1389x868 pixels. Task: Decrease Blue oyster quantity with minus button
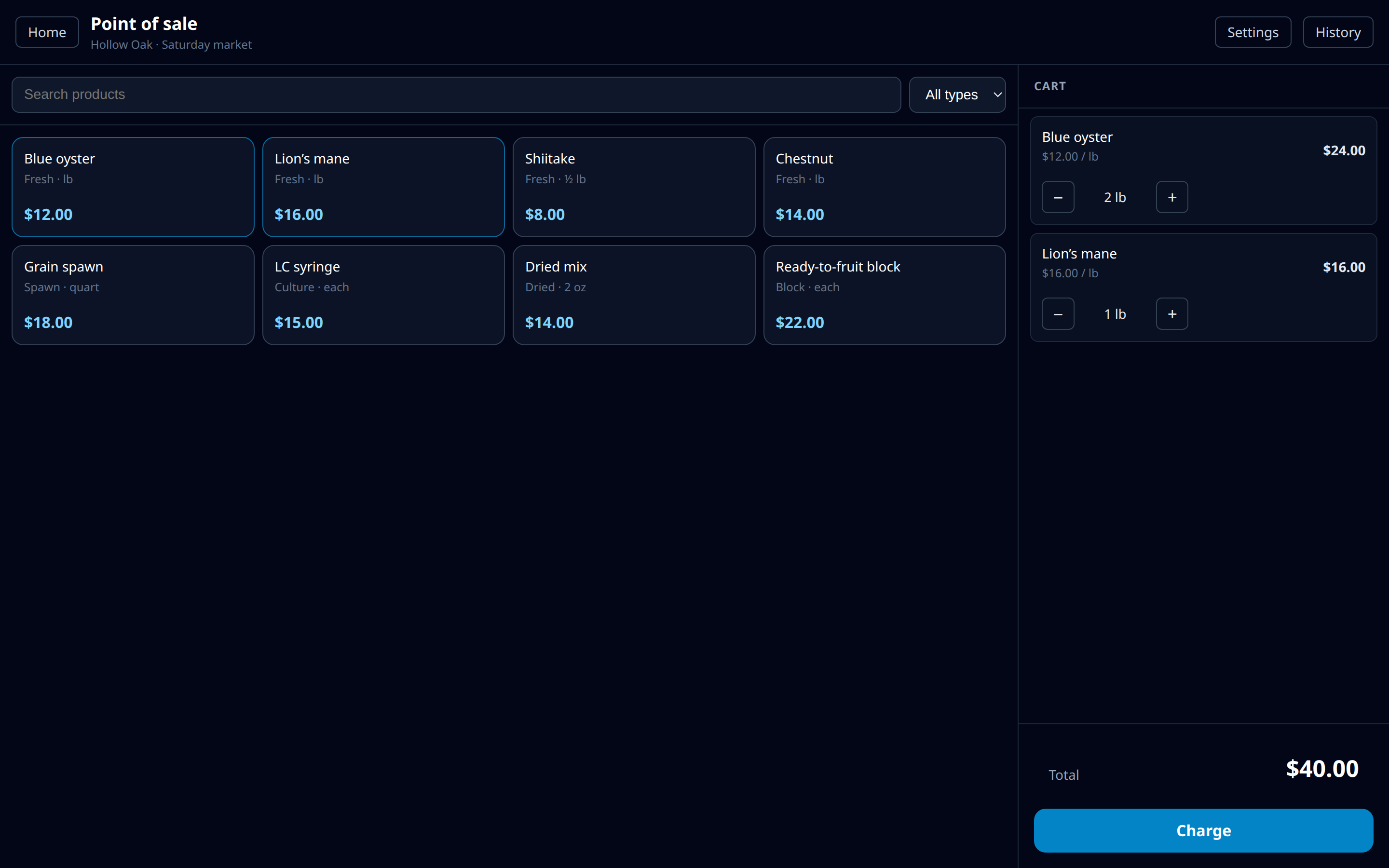(1058, 197)
